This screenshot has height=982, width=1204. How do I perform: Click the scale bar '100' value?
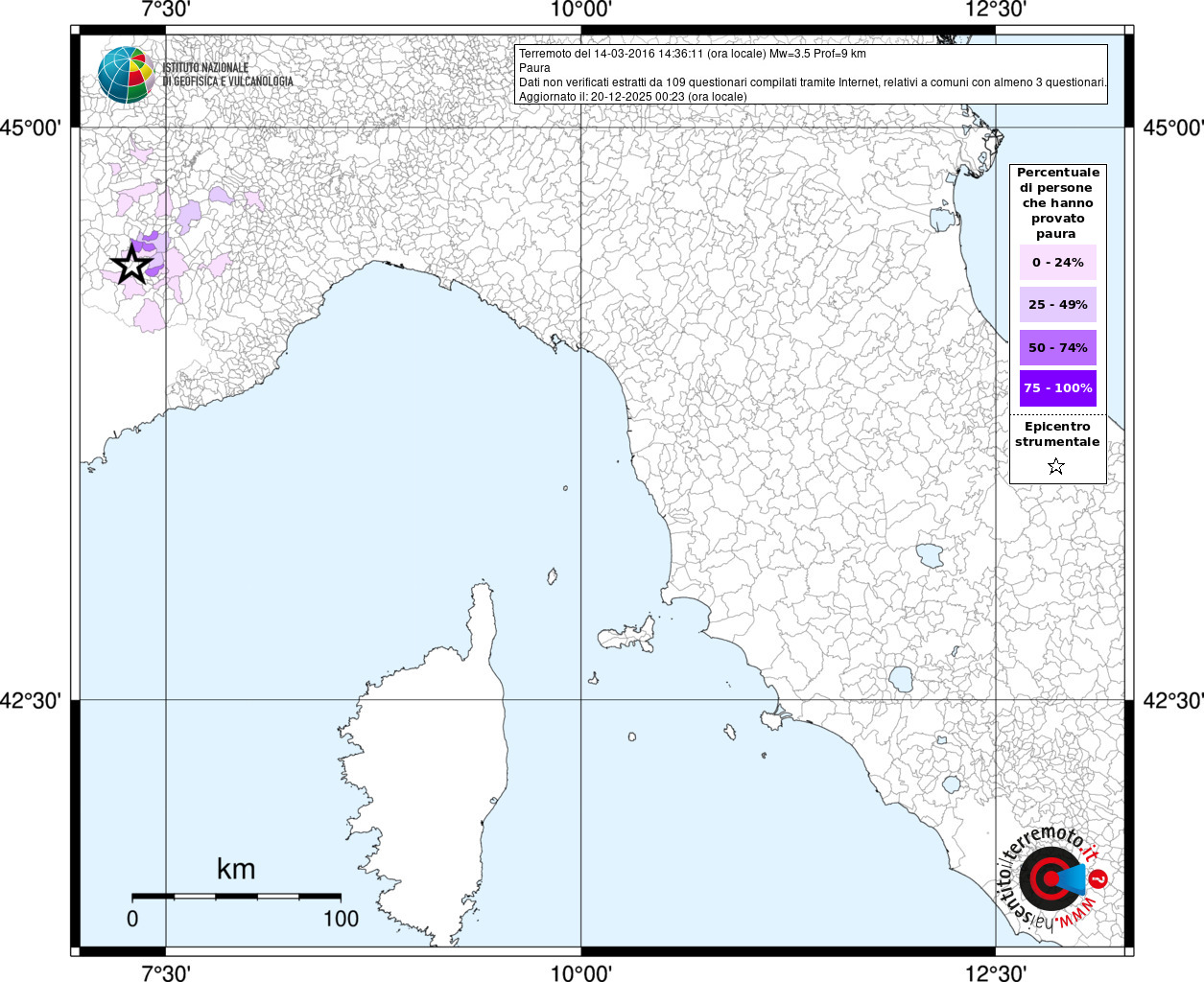tap(341, 919)
